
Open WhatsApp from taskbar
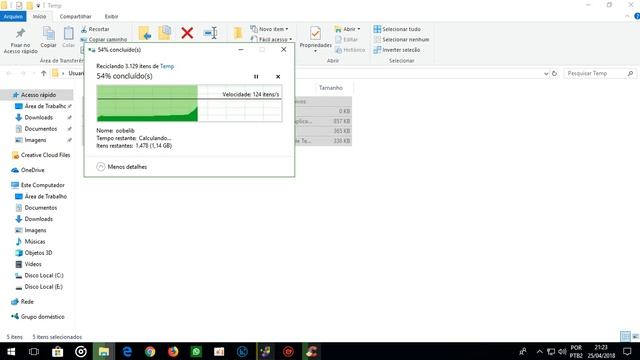tap(196, 351)
